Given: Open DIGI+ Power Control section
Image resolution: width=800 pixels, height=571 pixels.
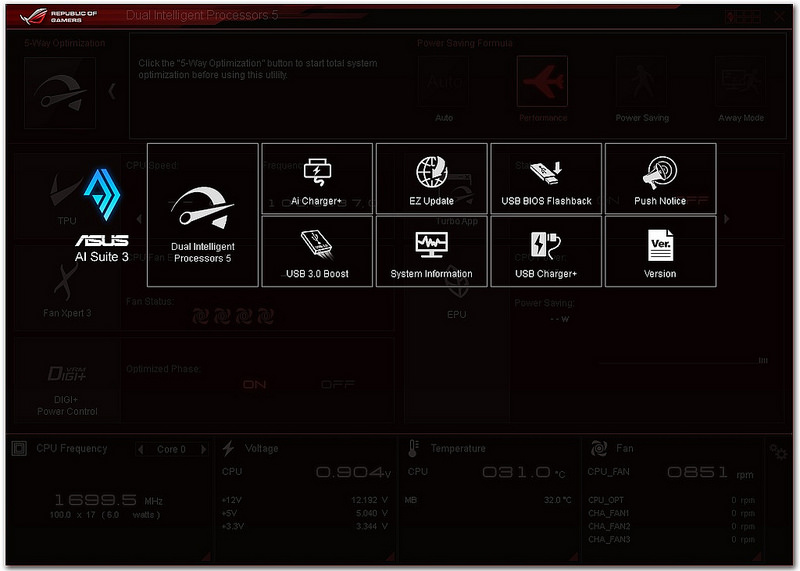Looking at the screenshot, I should point(67,380).
